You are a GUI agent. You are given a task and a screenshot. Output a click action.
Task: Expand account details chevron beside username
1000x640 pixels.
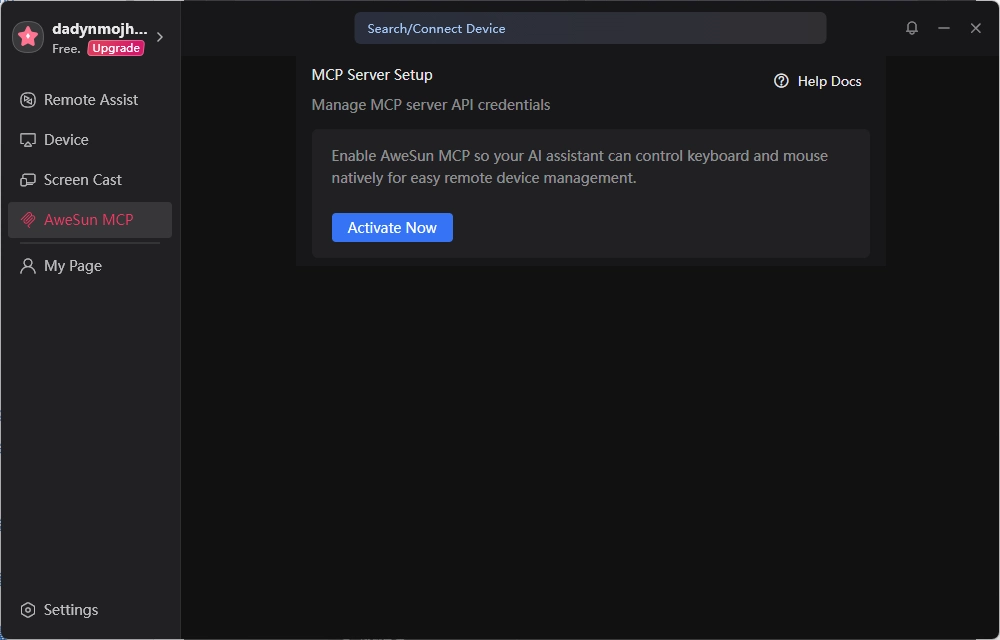(x=160, y=37)
